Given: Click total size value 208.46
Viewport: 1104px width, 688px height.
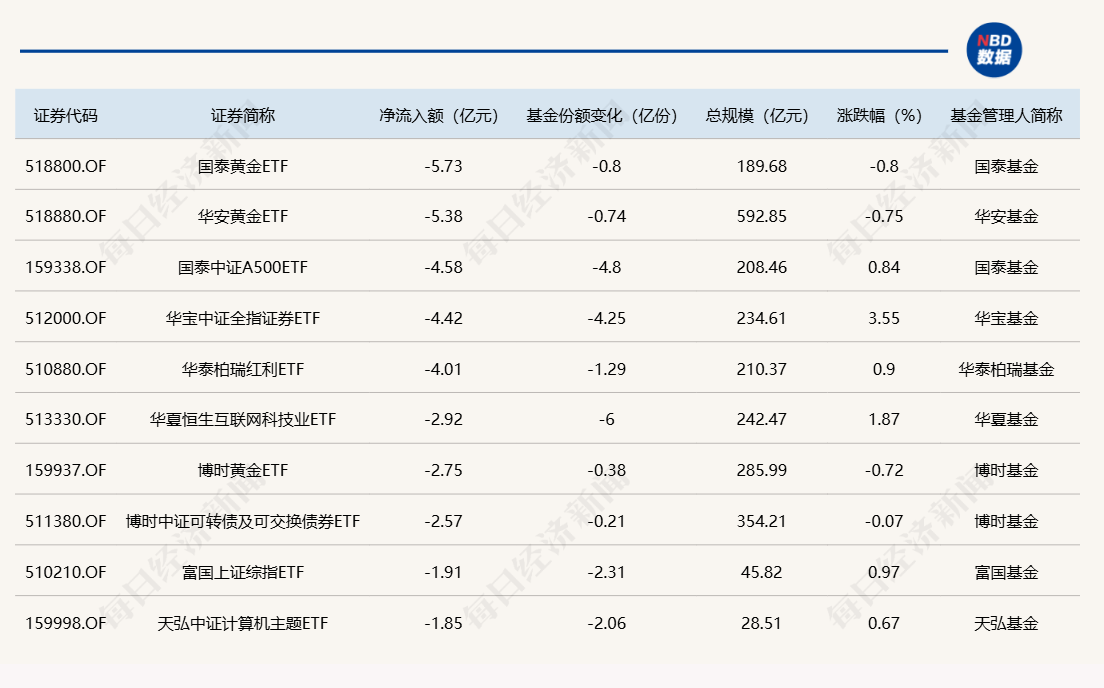Looking at the screenshot, I should [x=762, y=268].
